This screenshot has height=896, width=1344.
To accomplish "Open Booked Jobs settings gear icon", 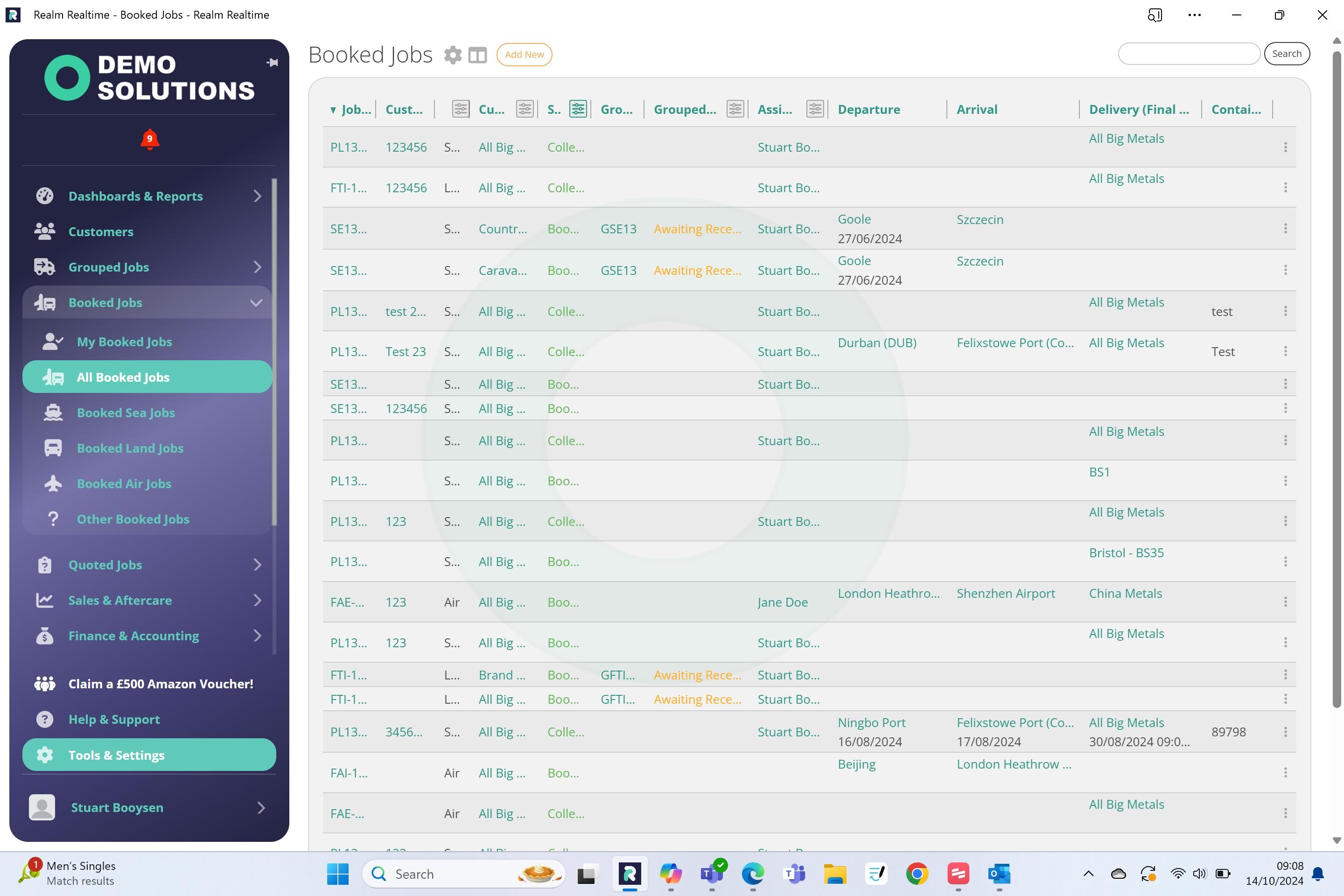I will pos(453,55).
